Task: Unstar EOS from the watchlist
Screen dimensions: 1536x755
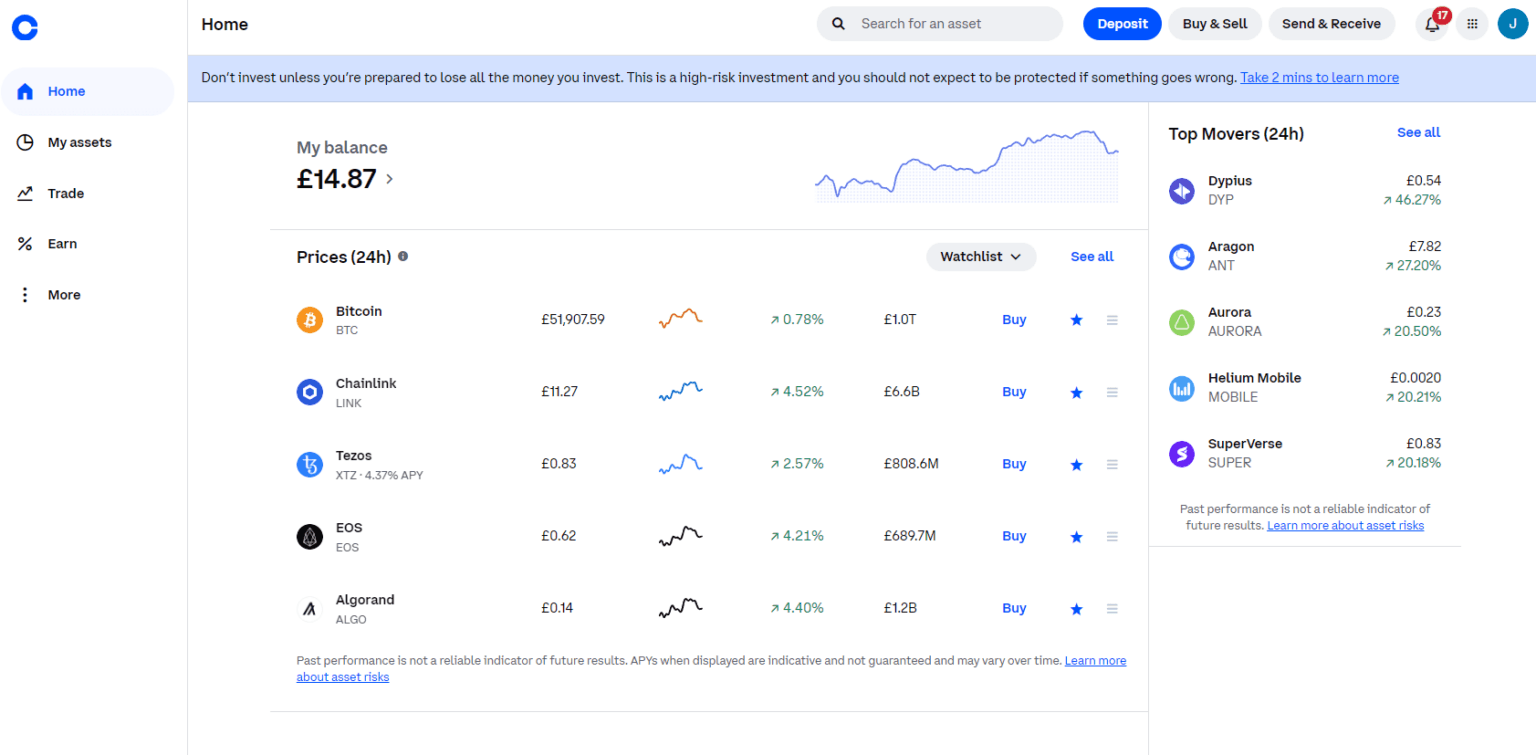Action: tap(1076, 536)
